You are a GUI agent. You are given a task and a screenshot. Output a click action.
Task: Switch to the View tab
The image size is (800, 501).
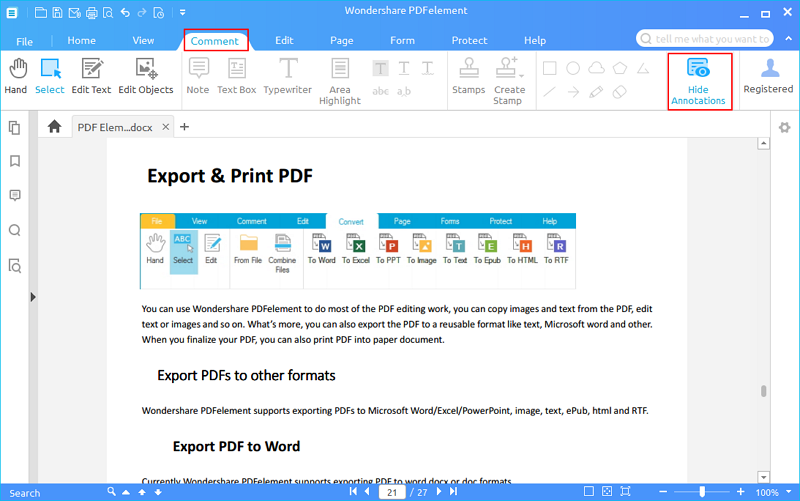click(x=143, y=40)
